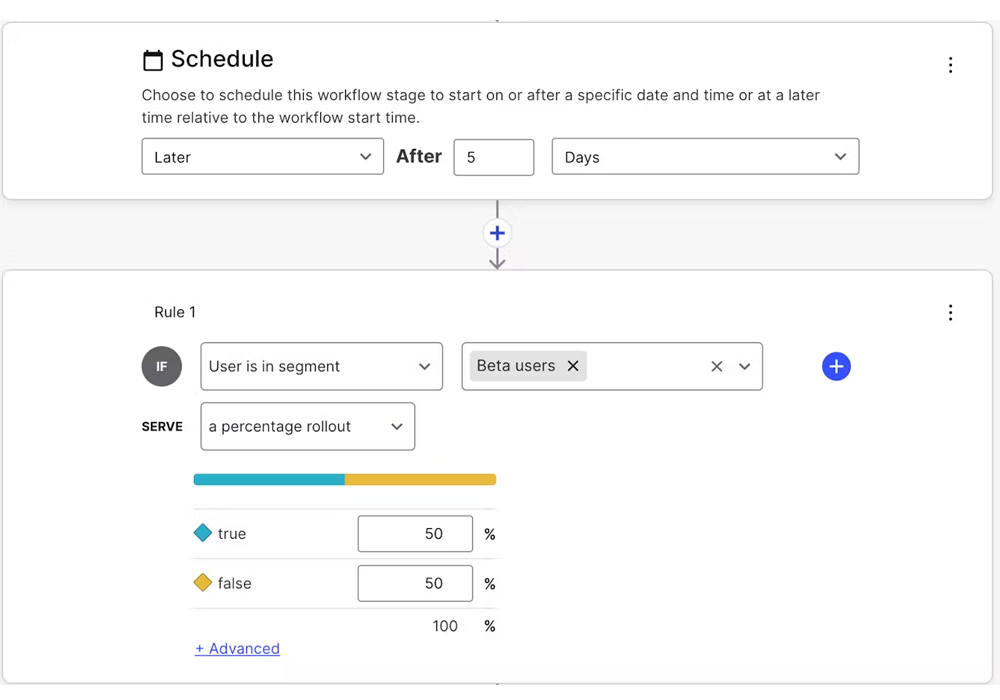Screen dimensions: 1000x700
Task: Click the IF condition badge
Action: tap(162, 367)
